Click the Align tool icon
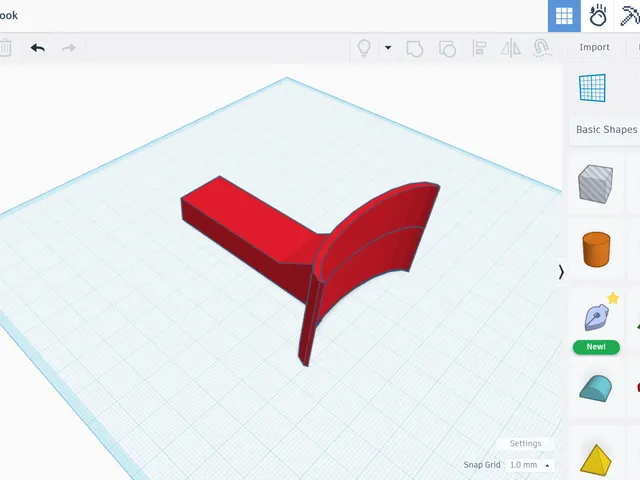The image size is (640, 480). (479, 48)
